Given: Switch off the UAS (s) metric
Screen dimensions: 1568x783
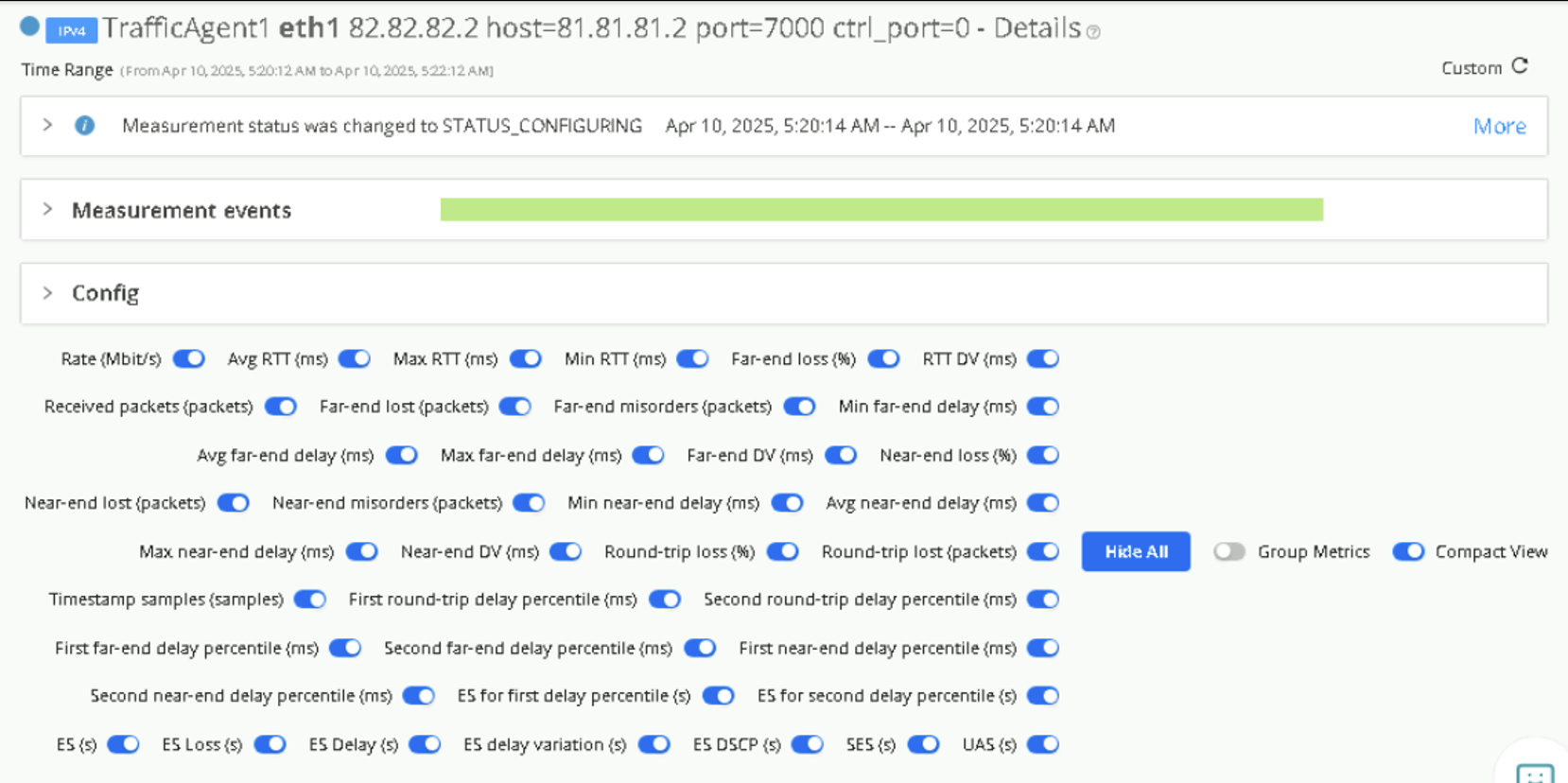Looking at the screenshot, I should [1042, 745].
